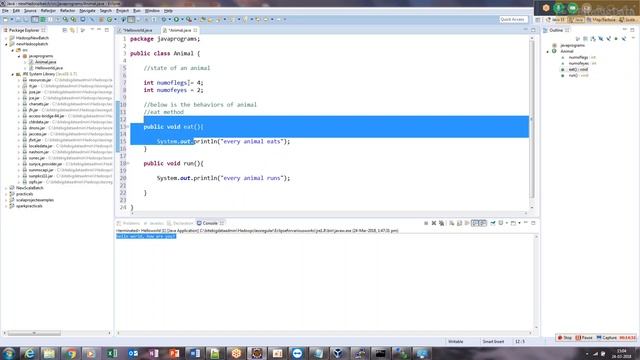
Task: Expand the NewScalaBatch project
Action: pos(6,188)
